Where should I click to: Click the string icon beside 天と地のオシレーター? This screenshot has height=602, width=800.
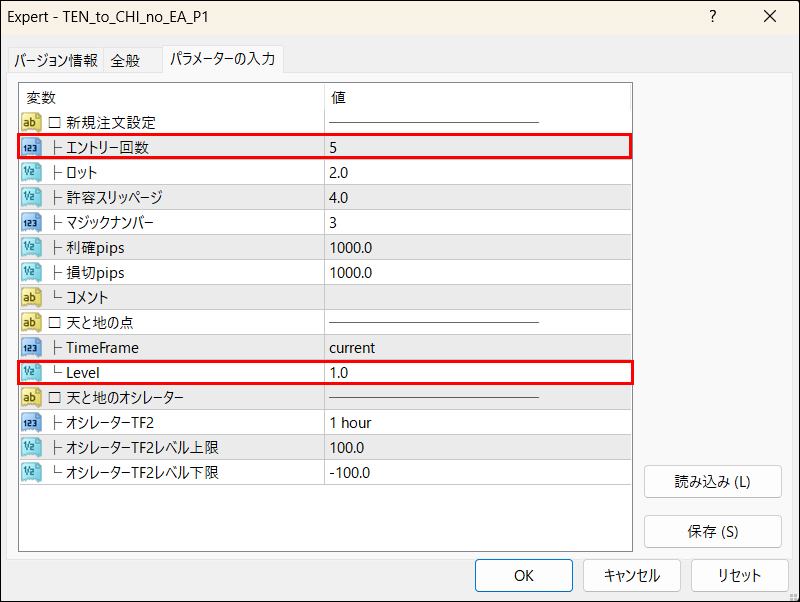pos(31,397)
